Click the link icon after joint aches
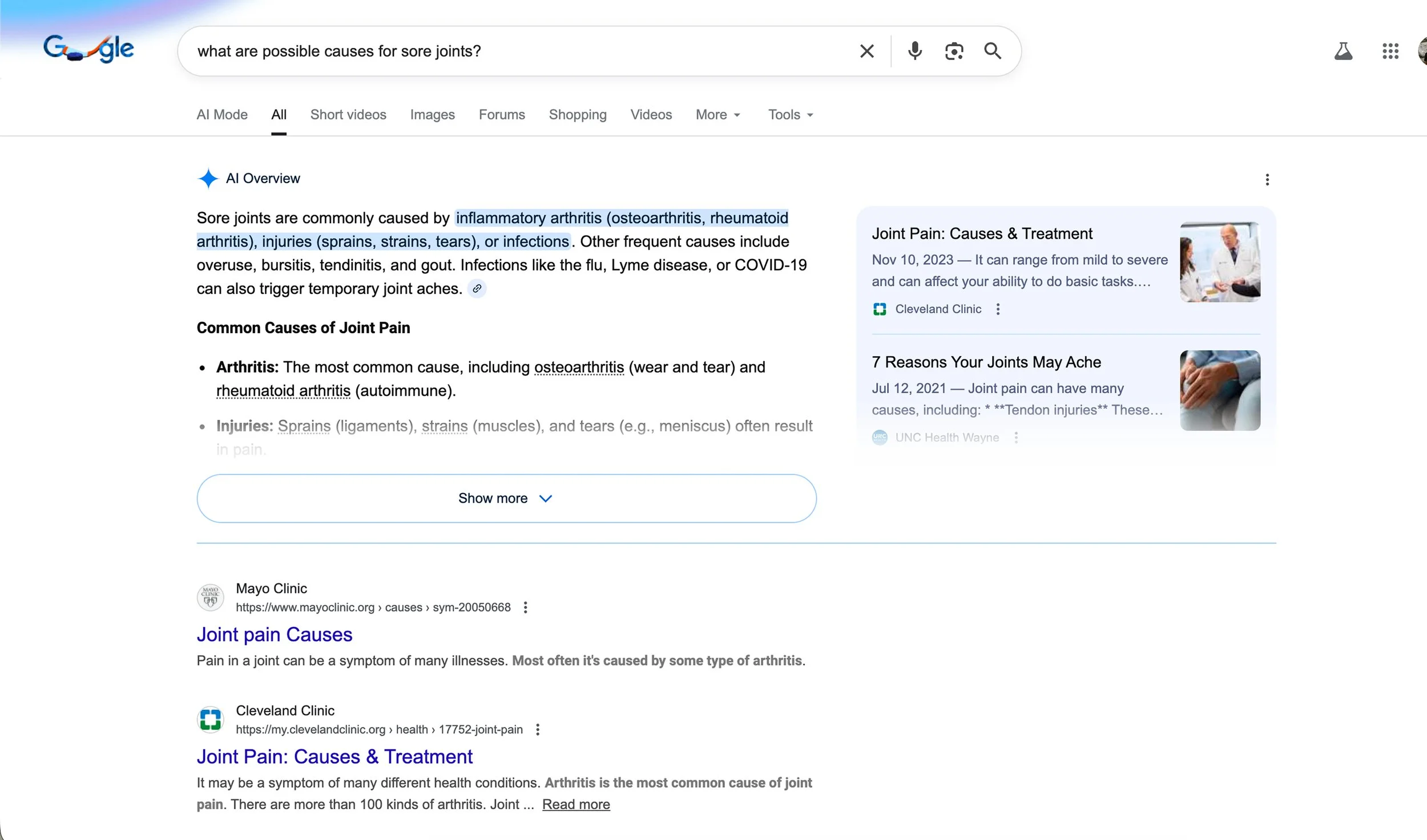 click(477, 289)
